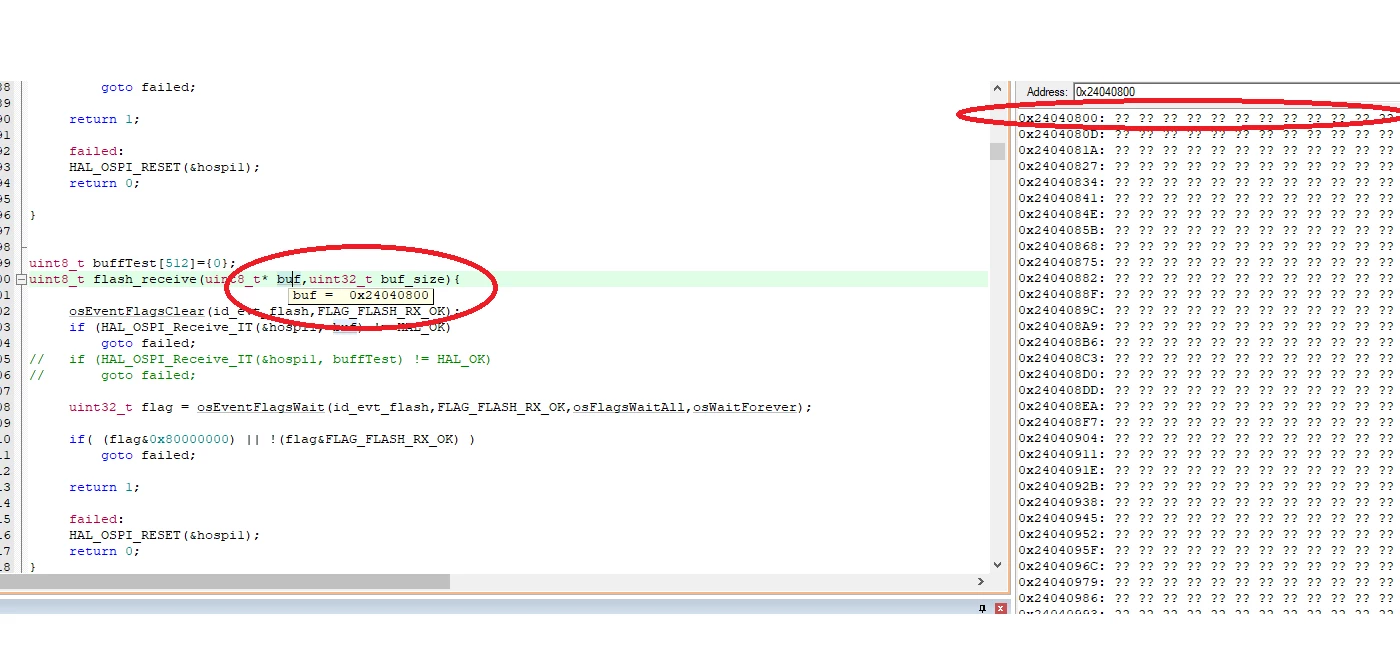
Task: Pin the bottom panel with the pushpin icon
Action: pyautogui.click(x=983, y=608)
